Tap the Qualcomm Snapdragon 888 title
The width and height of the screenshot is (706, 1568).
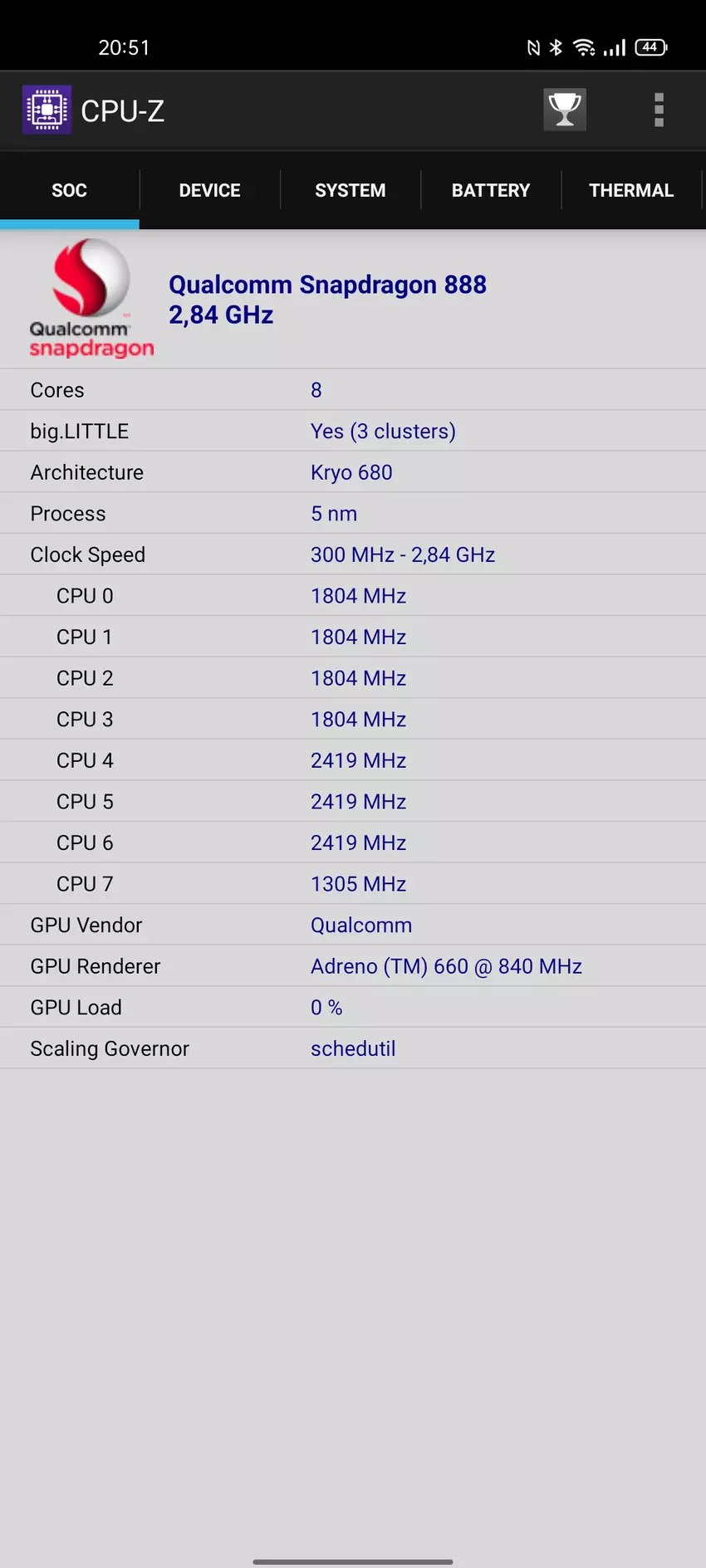(x=327, y=285)
